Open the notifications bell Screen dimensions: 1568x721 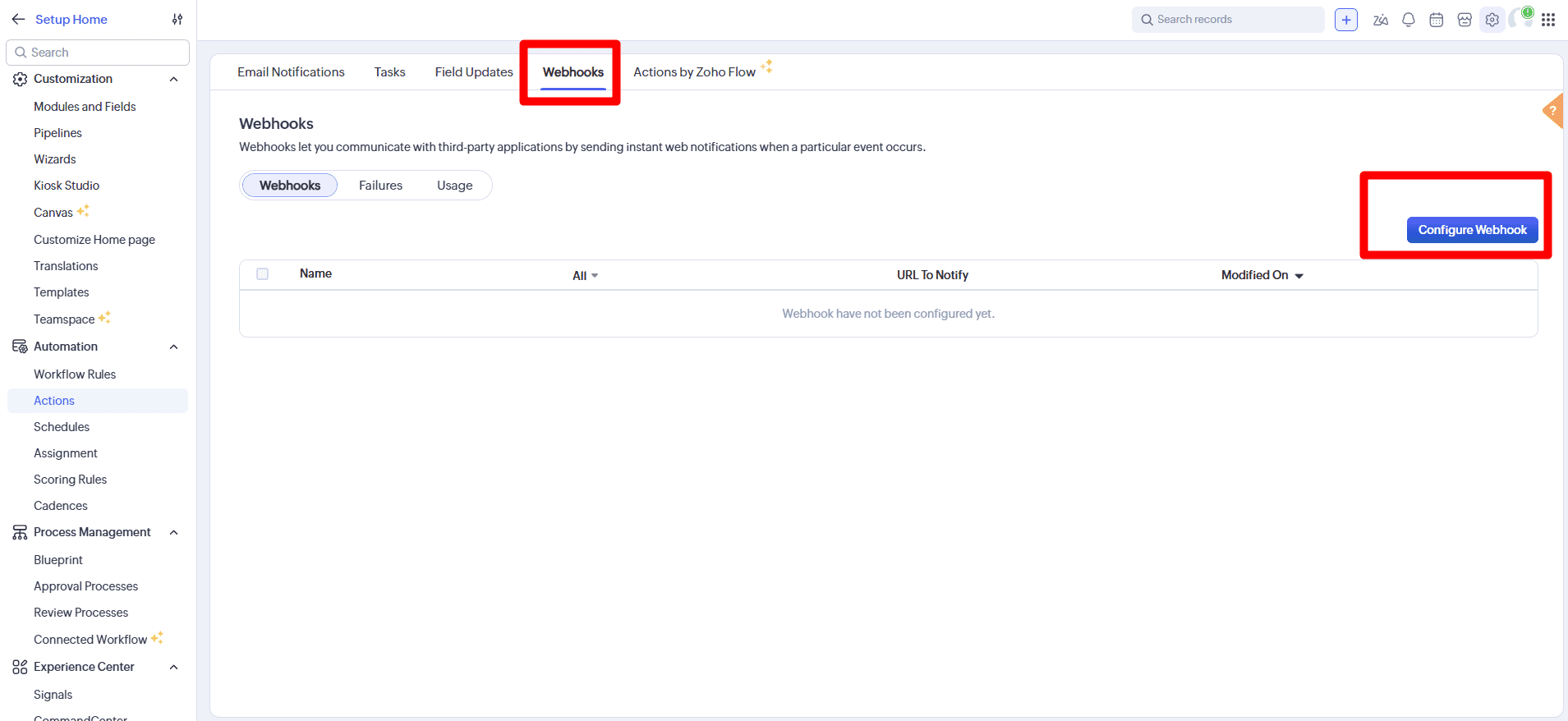(x=1409, y=20)
